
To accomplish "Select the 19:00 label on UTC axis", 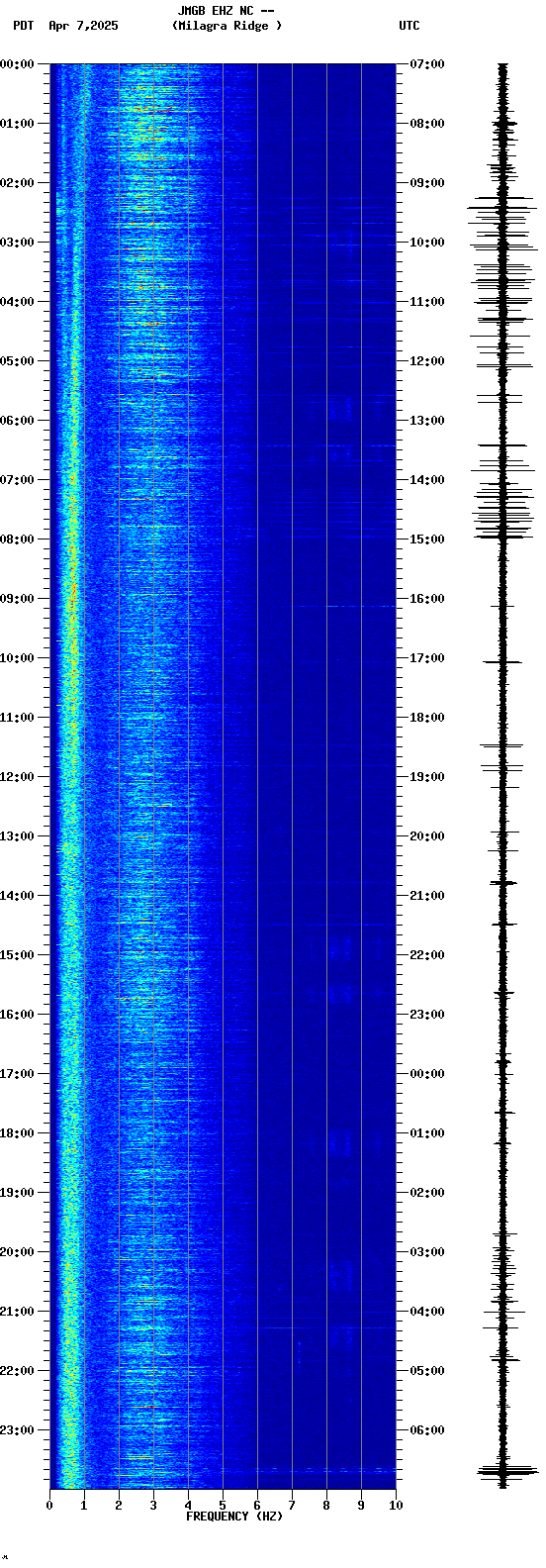I will [x=427, y=777].
